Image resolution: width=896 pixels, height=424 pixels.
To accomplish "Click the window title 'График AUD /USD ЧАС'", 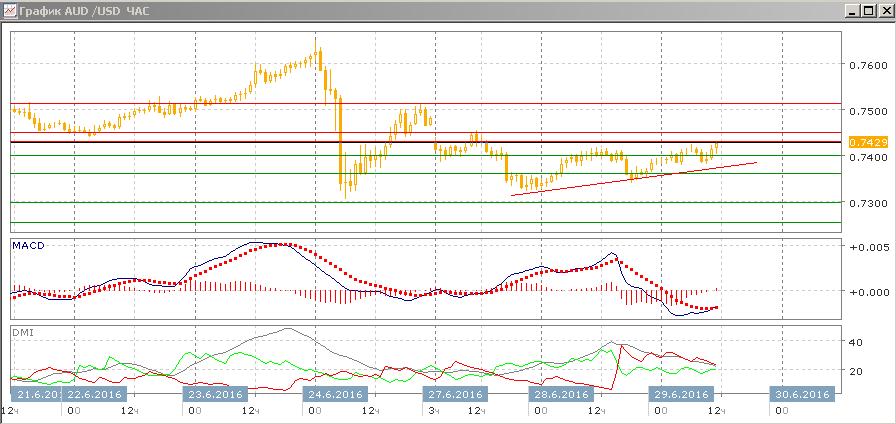I will pyautogui.click(x=83, y=11).
